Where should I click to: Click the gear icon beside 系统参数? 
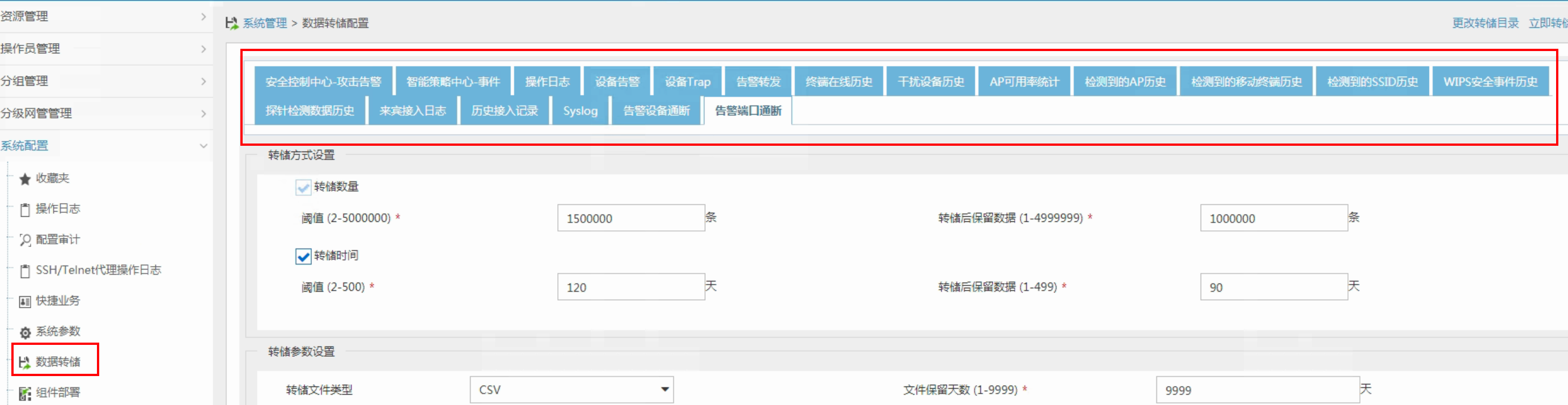tap(25, 332)
